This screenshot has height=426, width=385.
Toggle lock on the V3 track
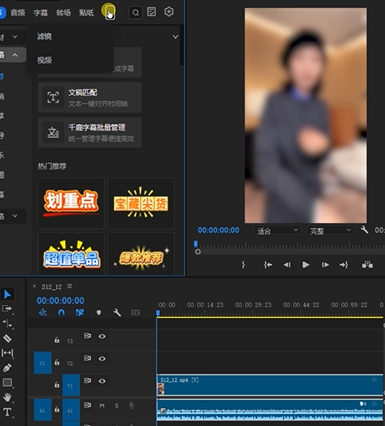pyautogui.click(x=57, y=340)
